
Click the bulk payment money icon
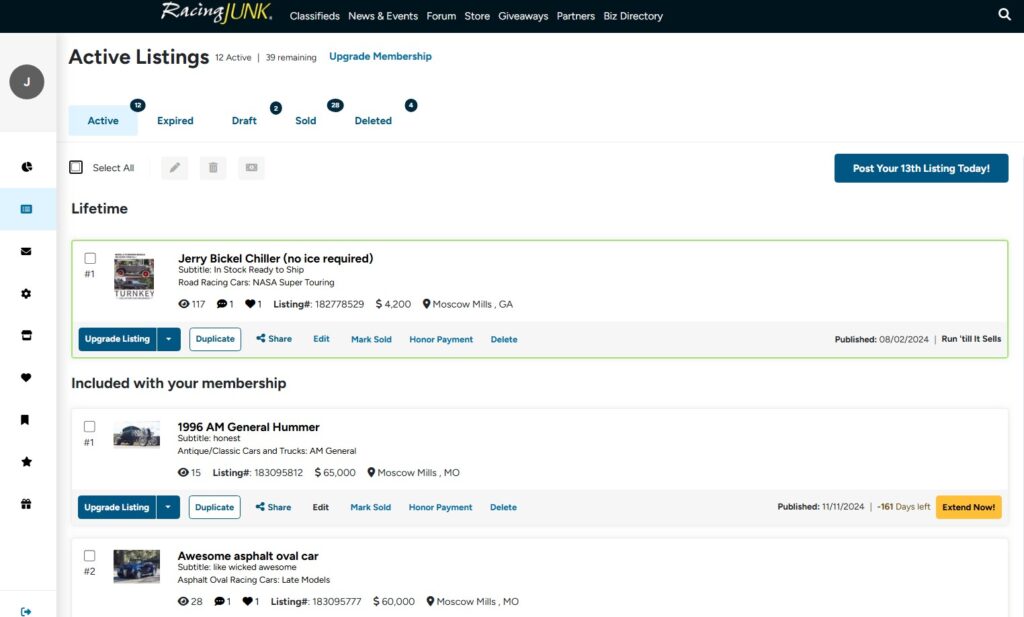pyautogui.click(x=251, y=168)
